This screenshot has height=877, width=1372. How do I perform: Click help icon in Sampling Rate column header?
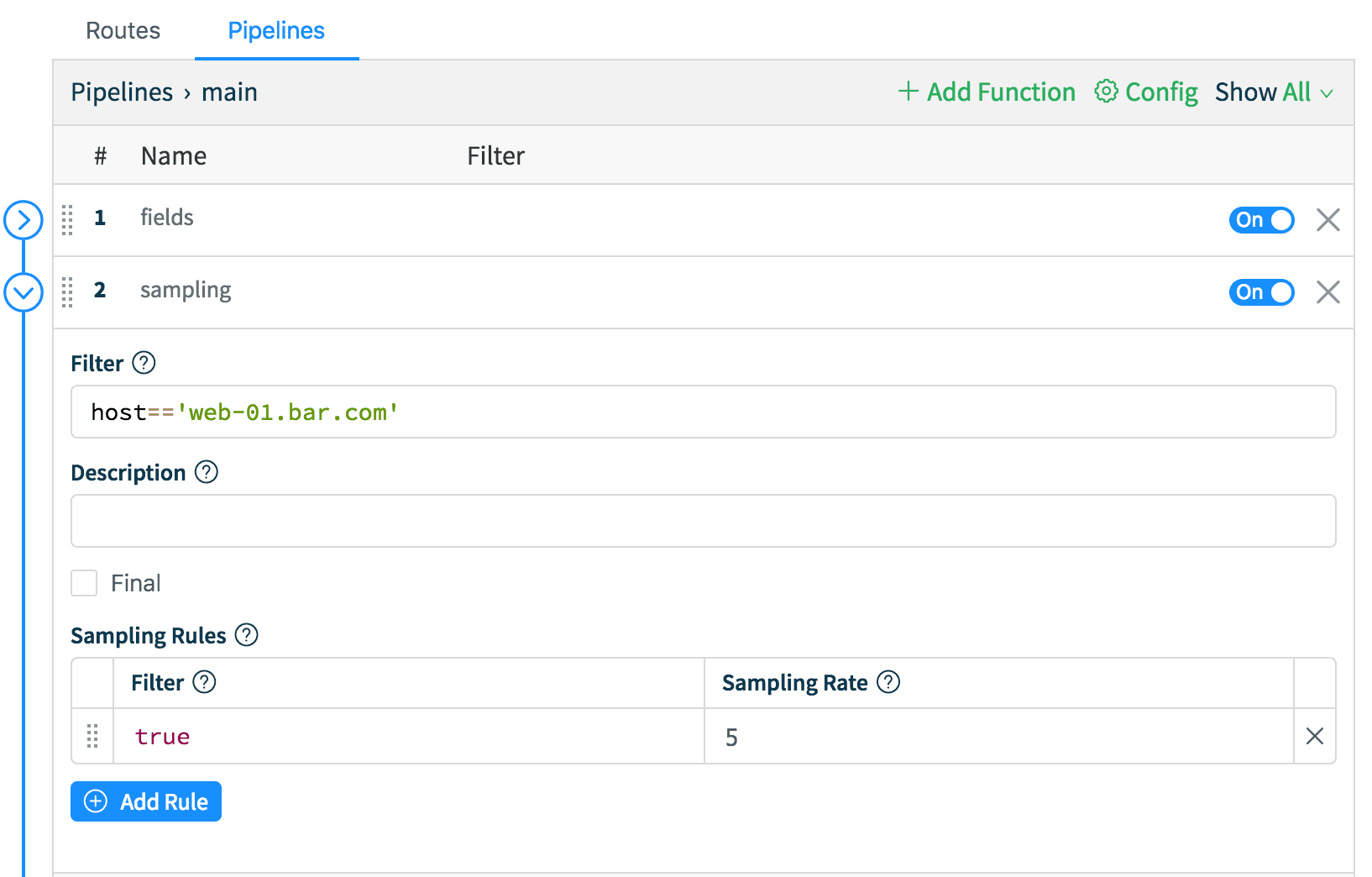(888, 682)
